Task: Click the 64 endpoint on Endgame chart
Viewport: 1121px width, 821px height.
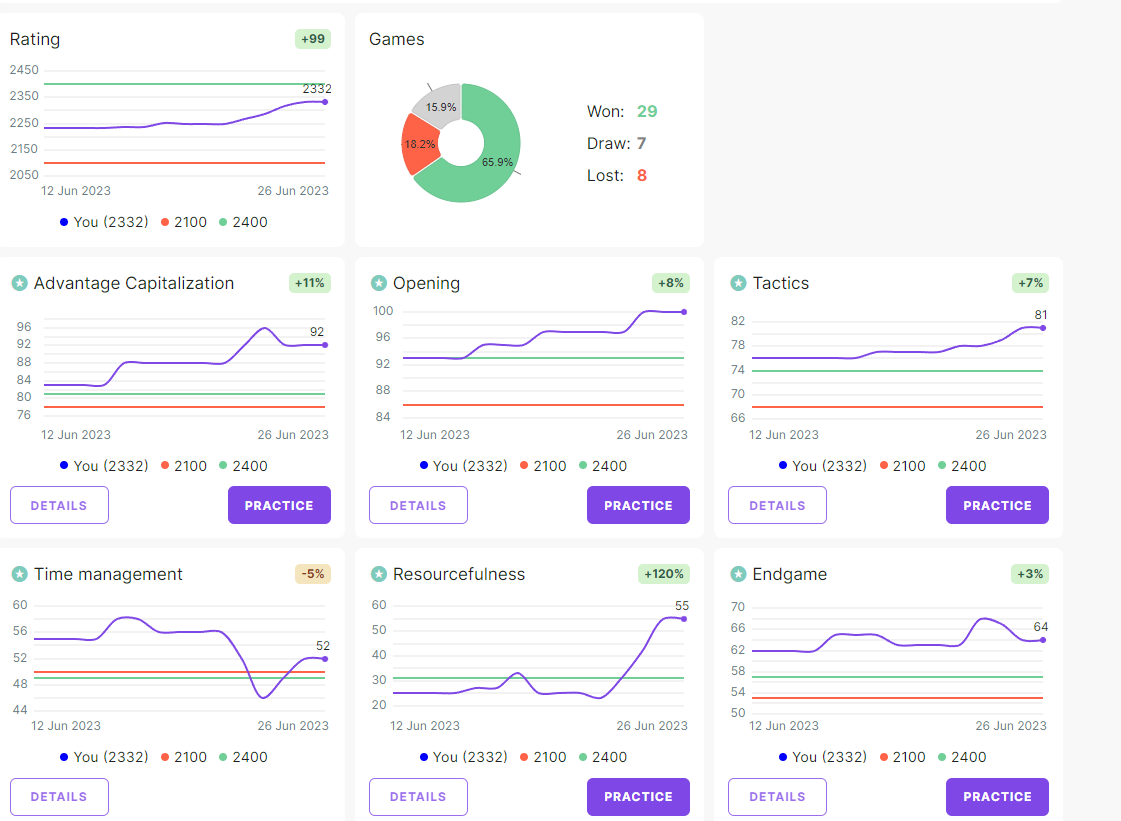Action: [x=1043, y=640]
